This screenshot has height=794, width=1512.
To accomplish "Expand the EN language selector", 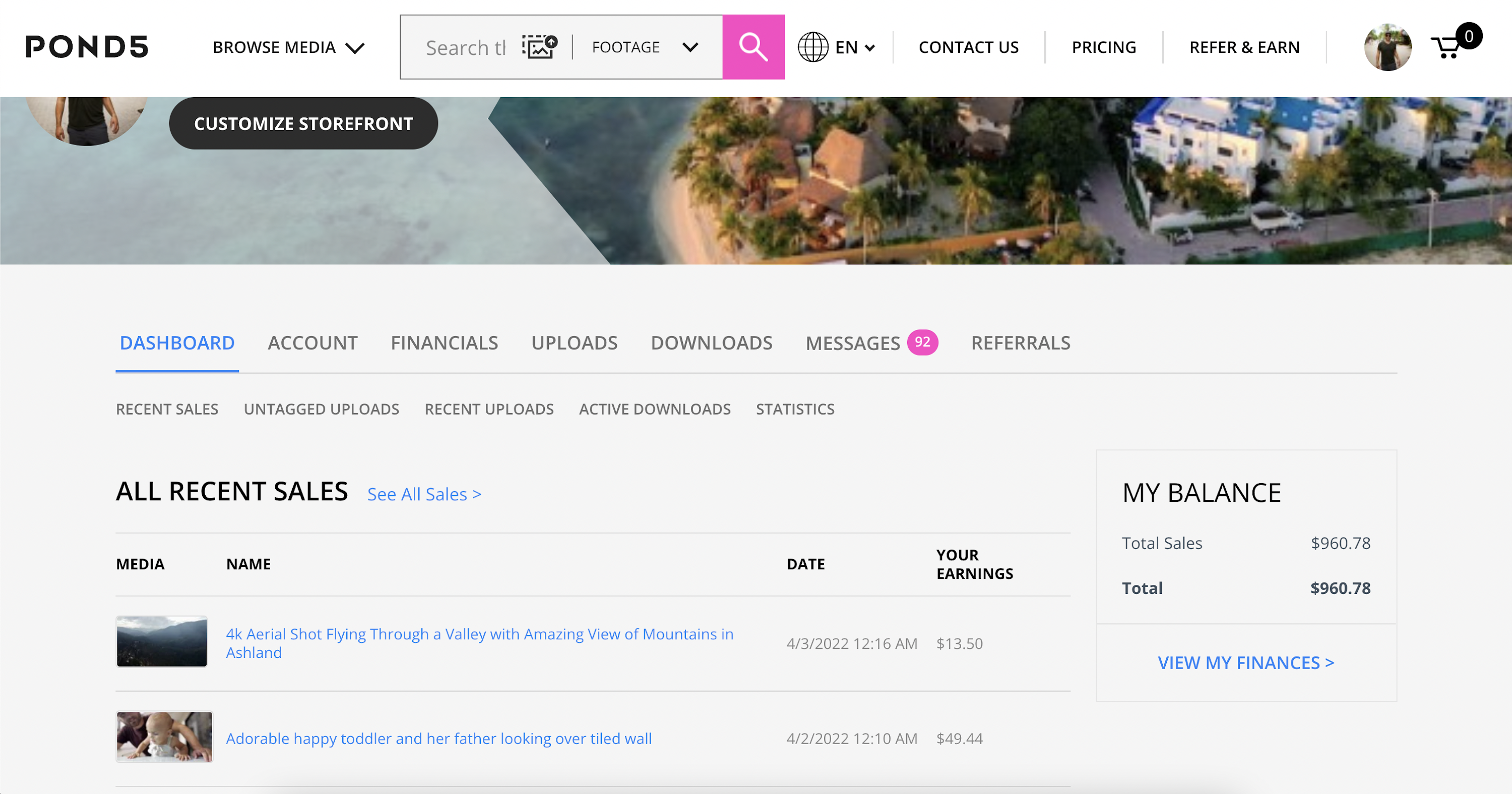I will (x=855, y=47).
